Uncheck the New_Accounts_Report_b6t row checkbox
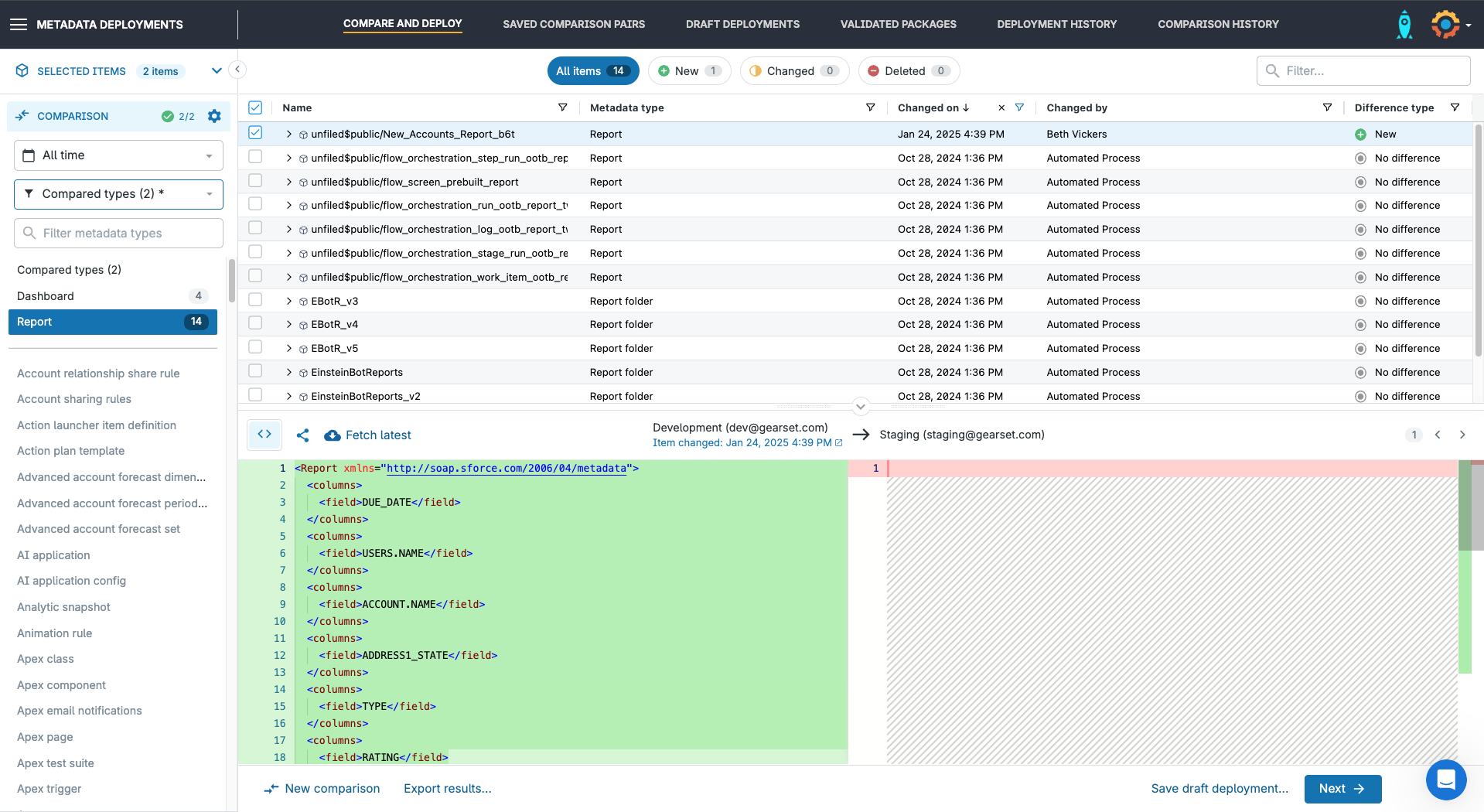 tap(255, 133)
